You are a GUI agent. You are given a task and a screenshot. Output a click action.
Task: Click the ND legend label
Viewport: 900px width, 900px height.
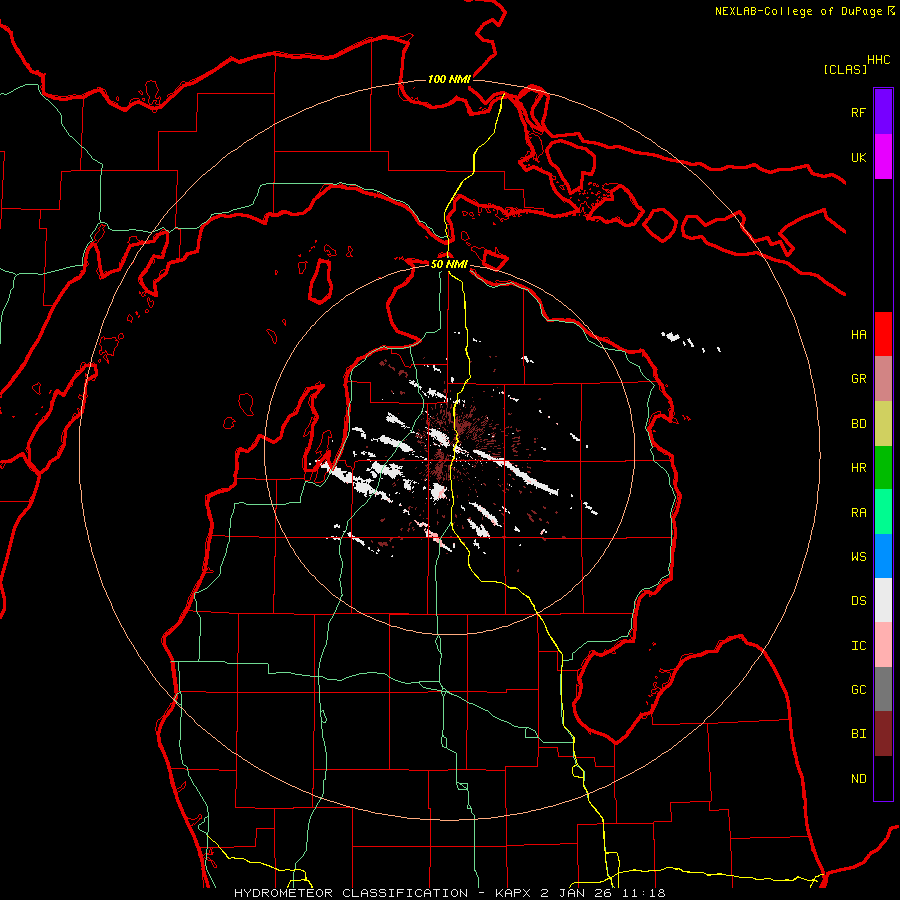pos(858,779)
